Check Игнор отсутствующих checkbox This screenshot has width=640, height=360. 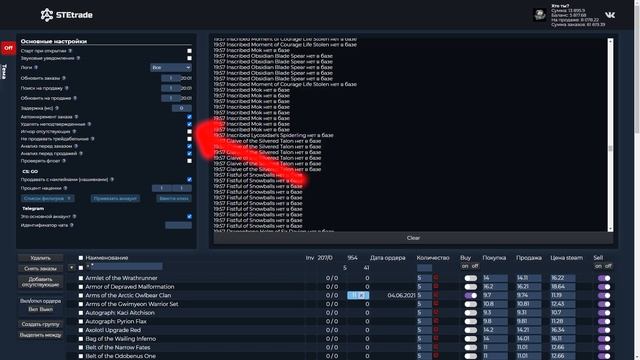pyautogui.click(x=189, y=131)
